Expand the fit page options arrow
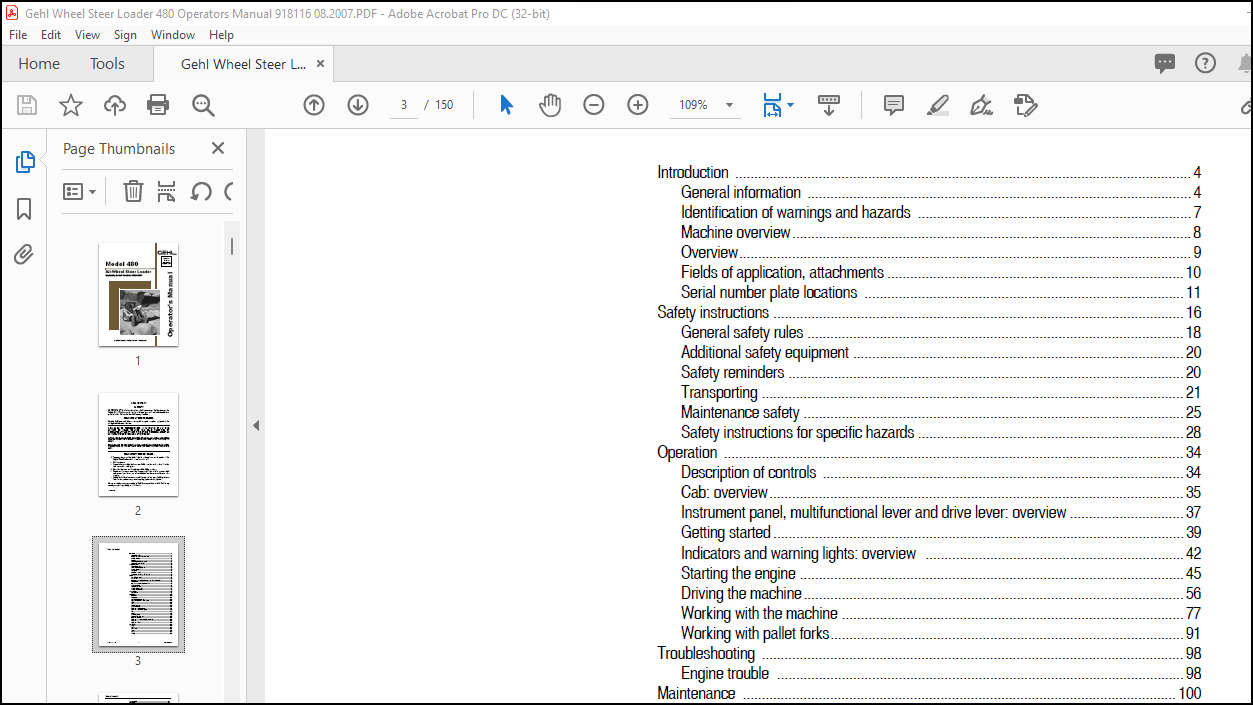The image size is (1253, 705). (791, 105)
